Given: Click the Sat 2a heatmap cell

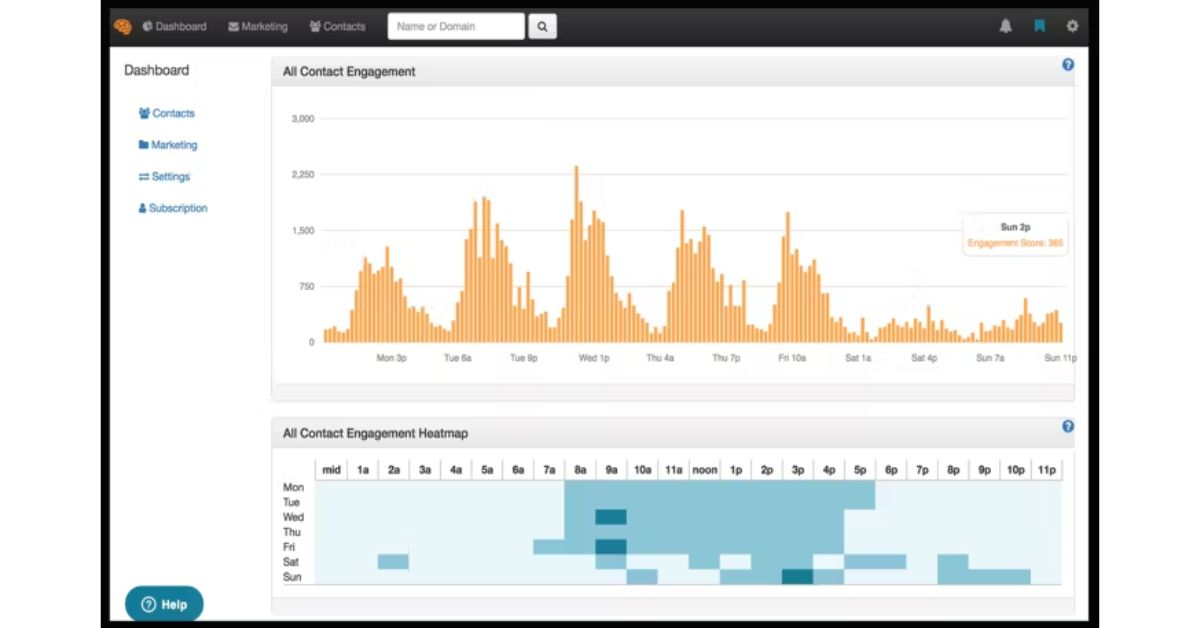Looking at the screenshot, I should 394,562.
